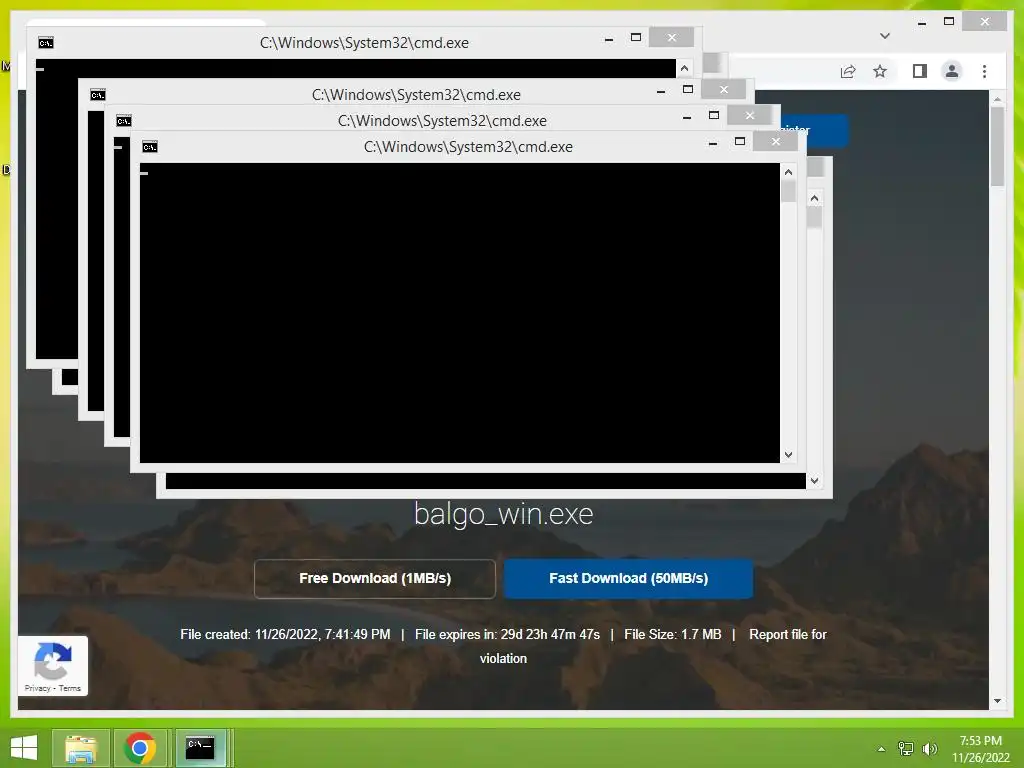Open Chrome three-dot menu

point(984,71)
